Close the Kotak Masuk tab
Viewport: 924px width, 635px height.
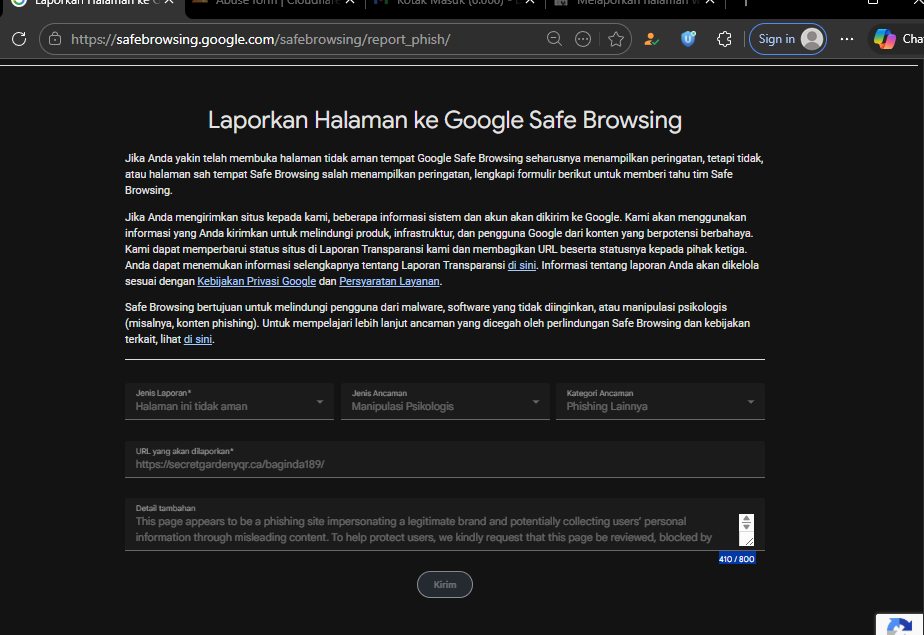[x=530, y=2]
